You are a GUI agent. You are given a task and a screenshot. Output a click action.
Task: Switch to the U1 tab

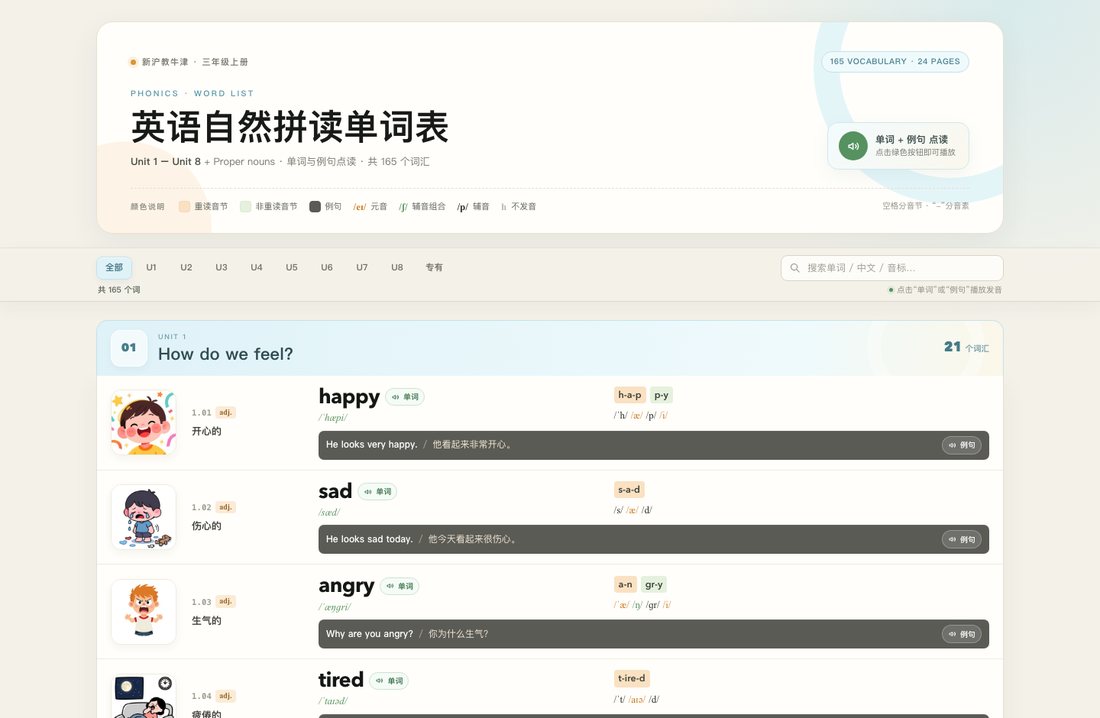click(x=152, y=267)
